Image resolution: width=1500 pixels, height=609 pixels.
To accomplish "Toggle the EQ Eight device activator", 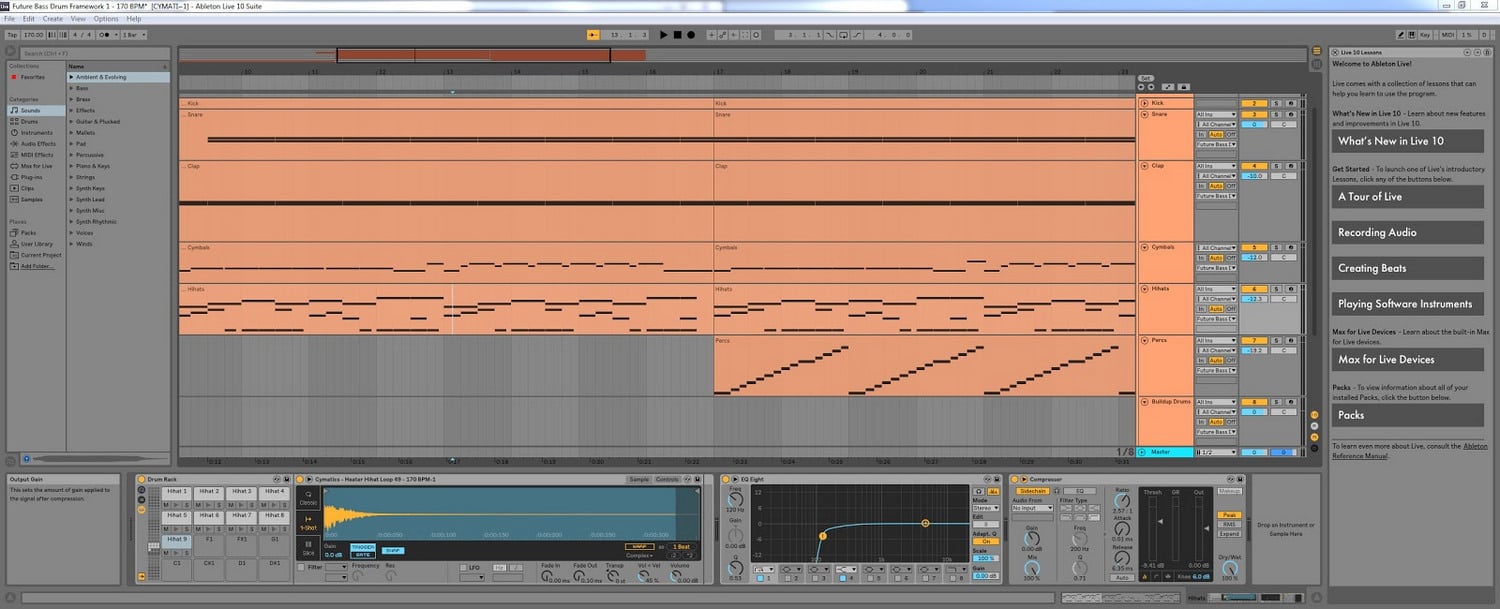I will [727, 479].
